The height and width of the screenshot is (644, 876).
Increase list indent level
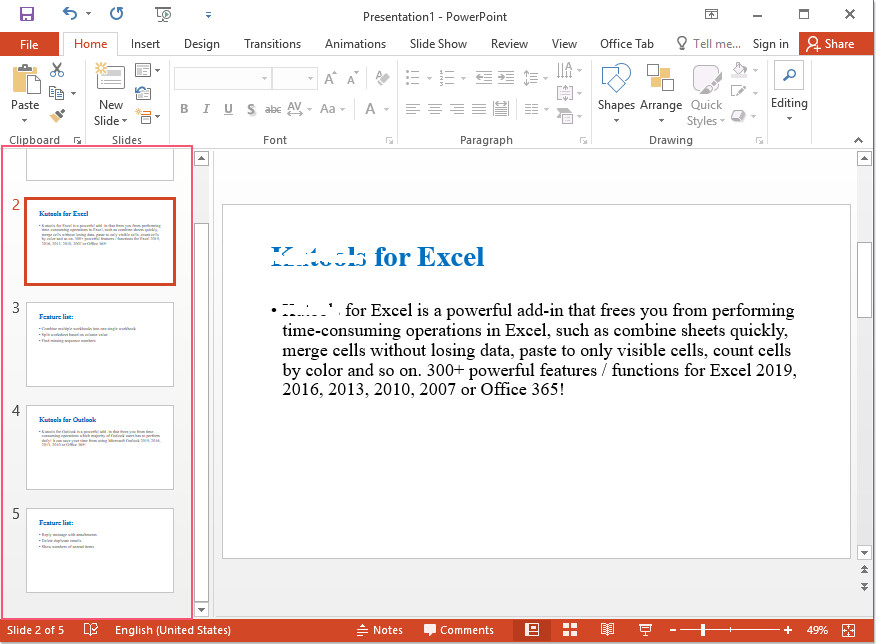[x=506, y=78]
